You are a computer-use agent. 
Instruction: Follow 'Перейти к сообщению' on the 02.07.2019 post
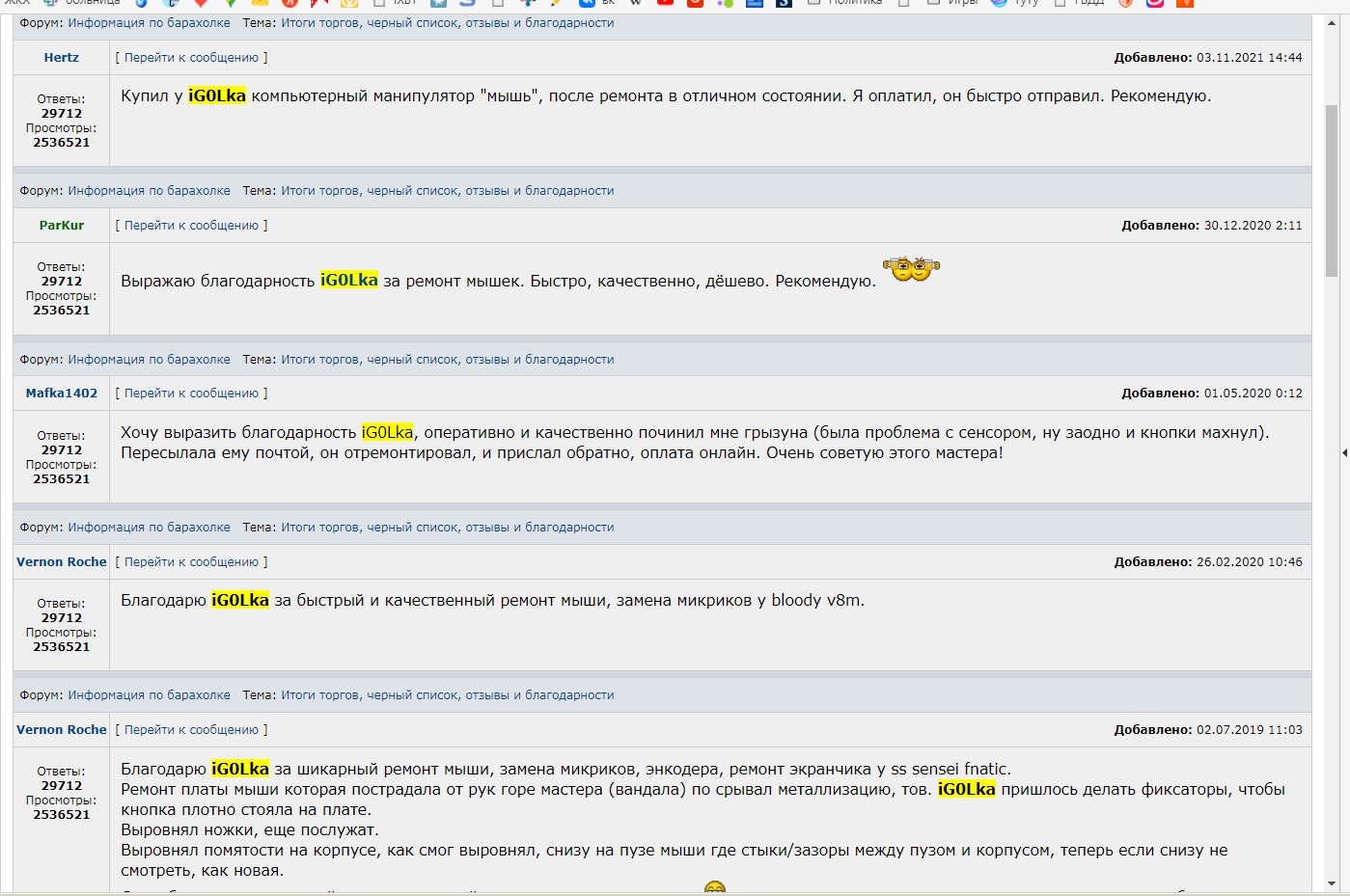pyautogui.click(x=191, y=730)
